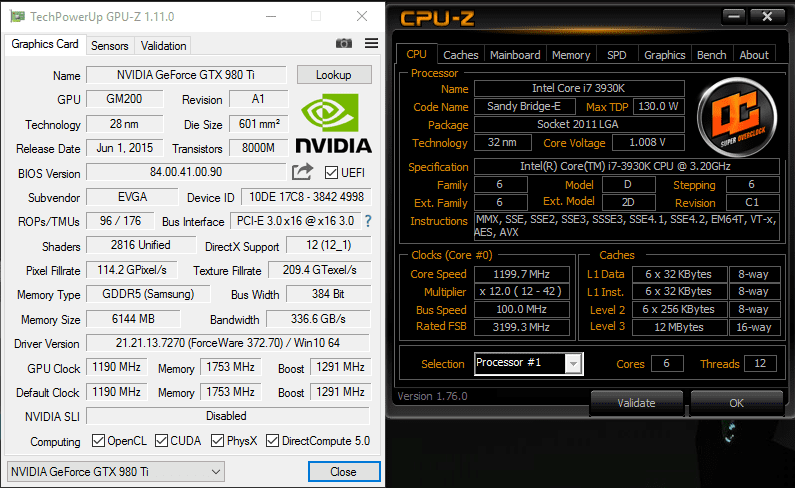Open the SPD tab in CPU-Z
Viewport: 795px width, 488px height.
coord(617,55)
